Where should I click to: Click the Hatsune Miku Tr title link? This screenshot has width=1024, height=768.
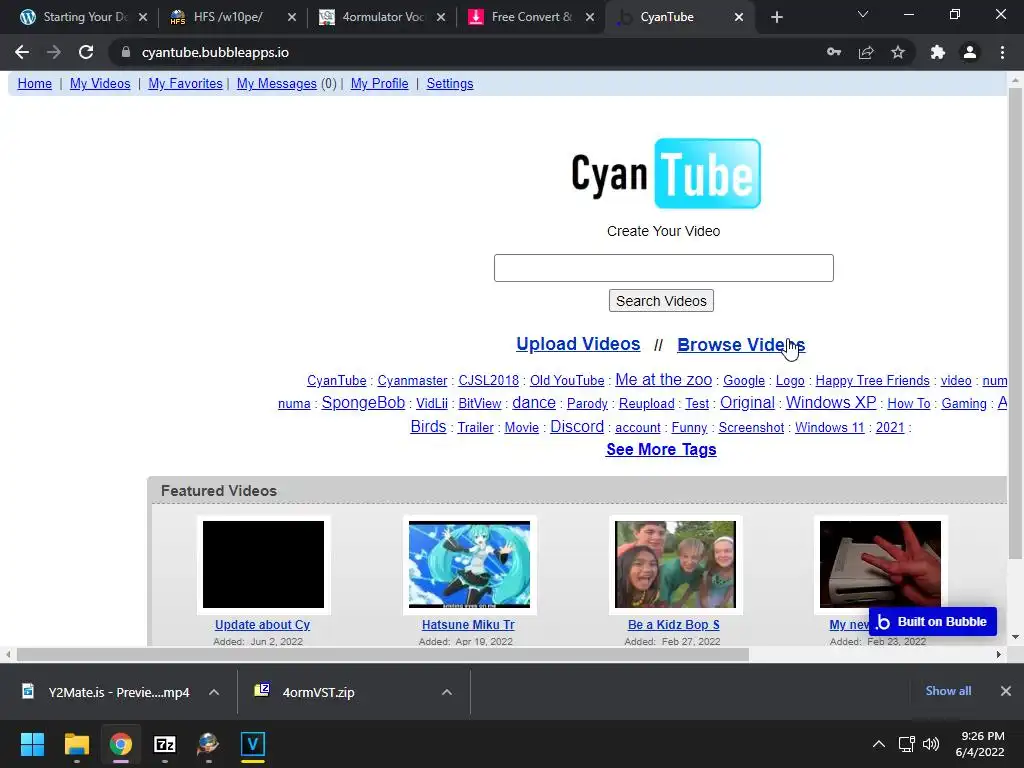click(468, 624)
